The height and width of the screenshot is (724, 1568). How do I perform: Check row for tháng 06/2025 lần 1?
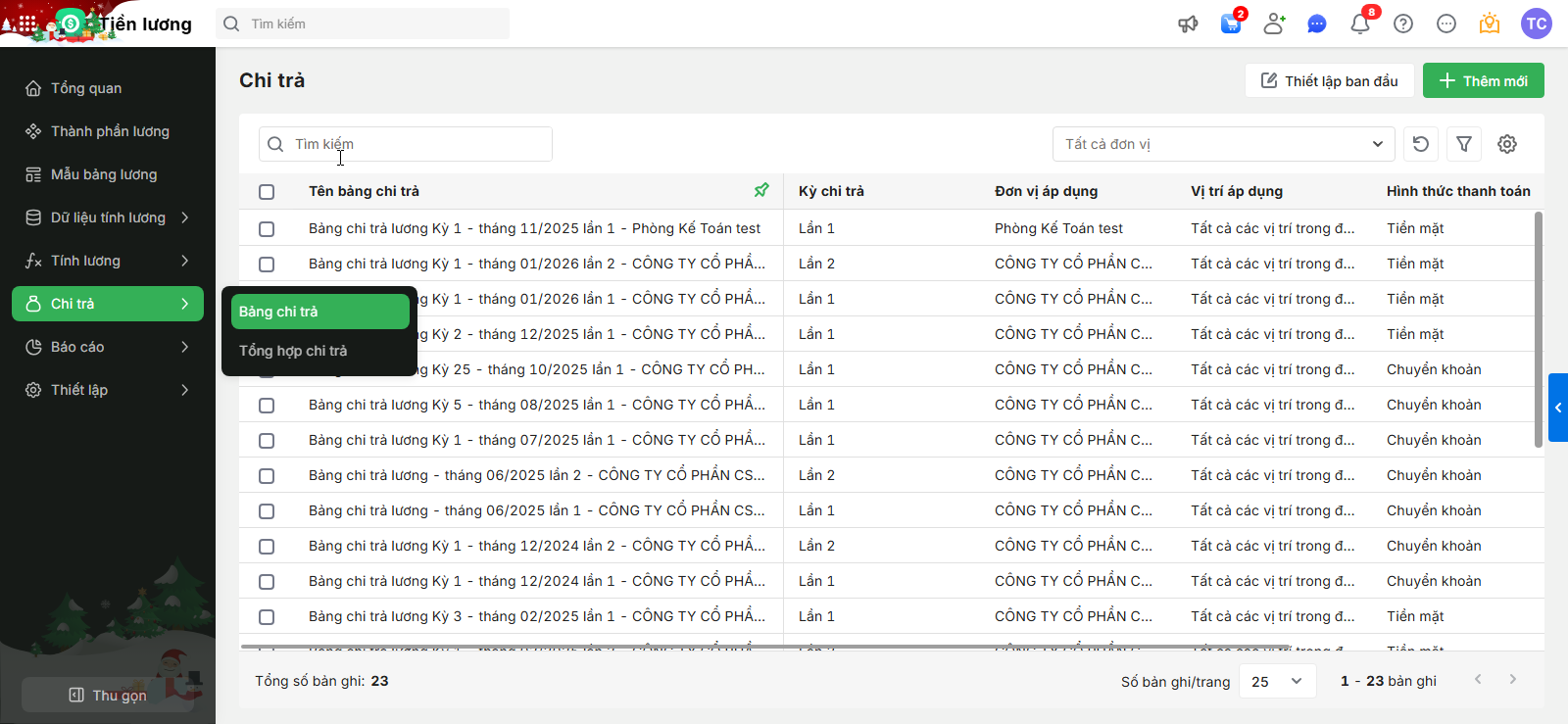point(267,511)
